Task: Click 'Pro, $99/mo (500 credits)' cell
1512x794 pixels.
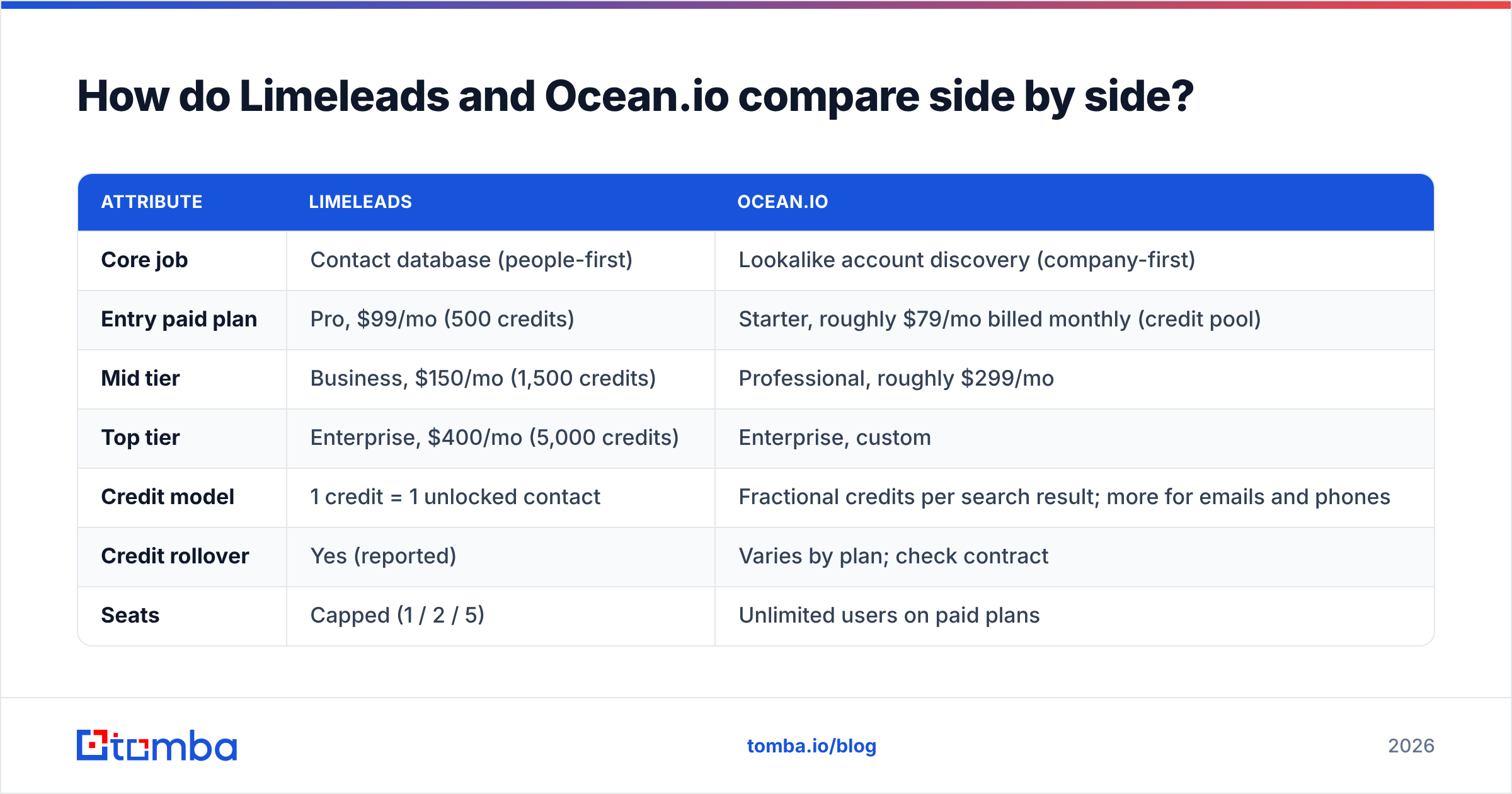Action: click(x=442, y=319)
